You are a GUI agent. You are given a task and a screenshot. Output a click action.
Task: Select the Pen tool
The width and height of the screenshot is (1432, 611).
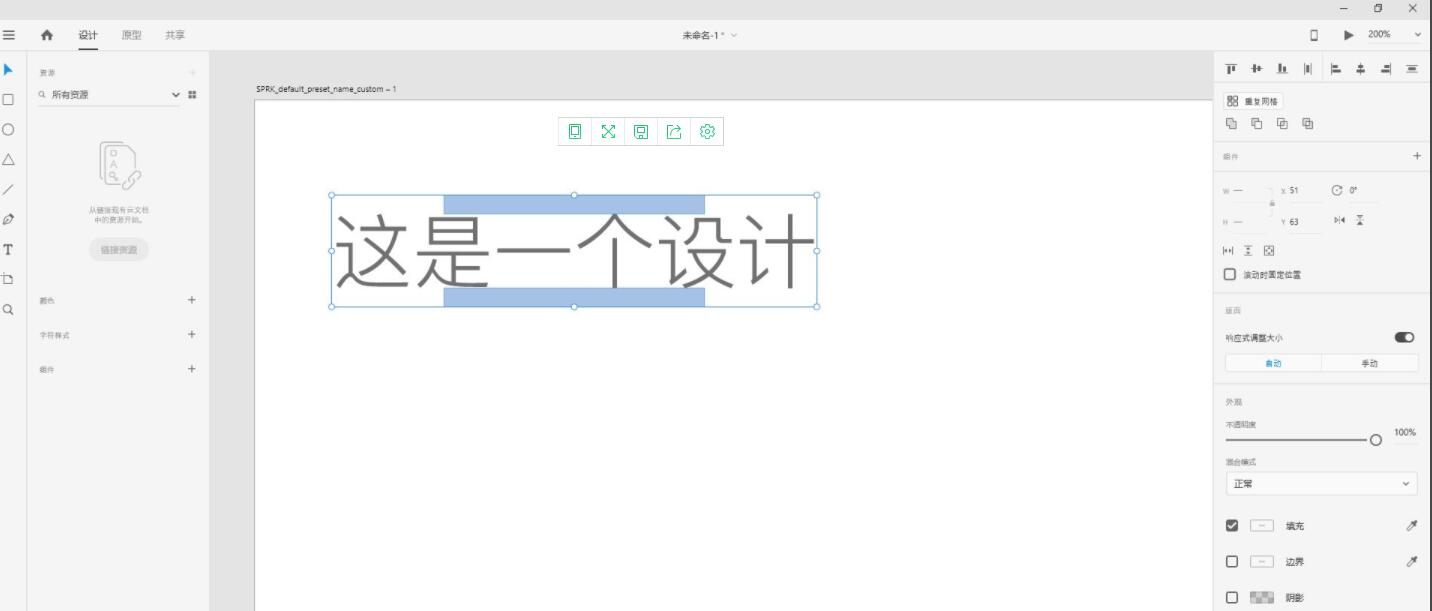tap(10, 219)
